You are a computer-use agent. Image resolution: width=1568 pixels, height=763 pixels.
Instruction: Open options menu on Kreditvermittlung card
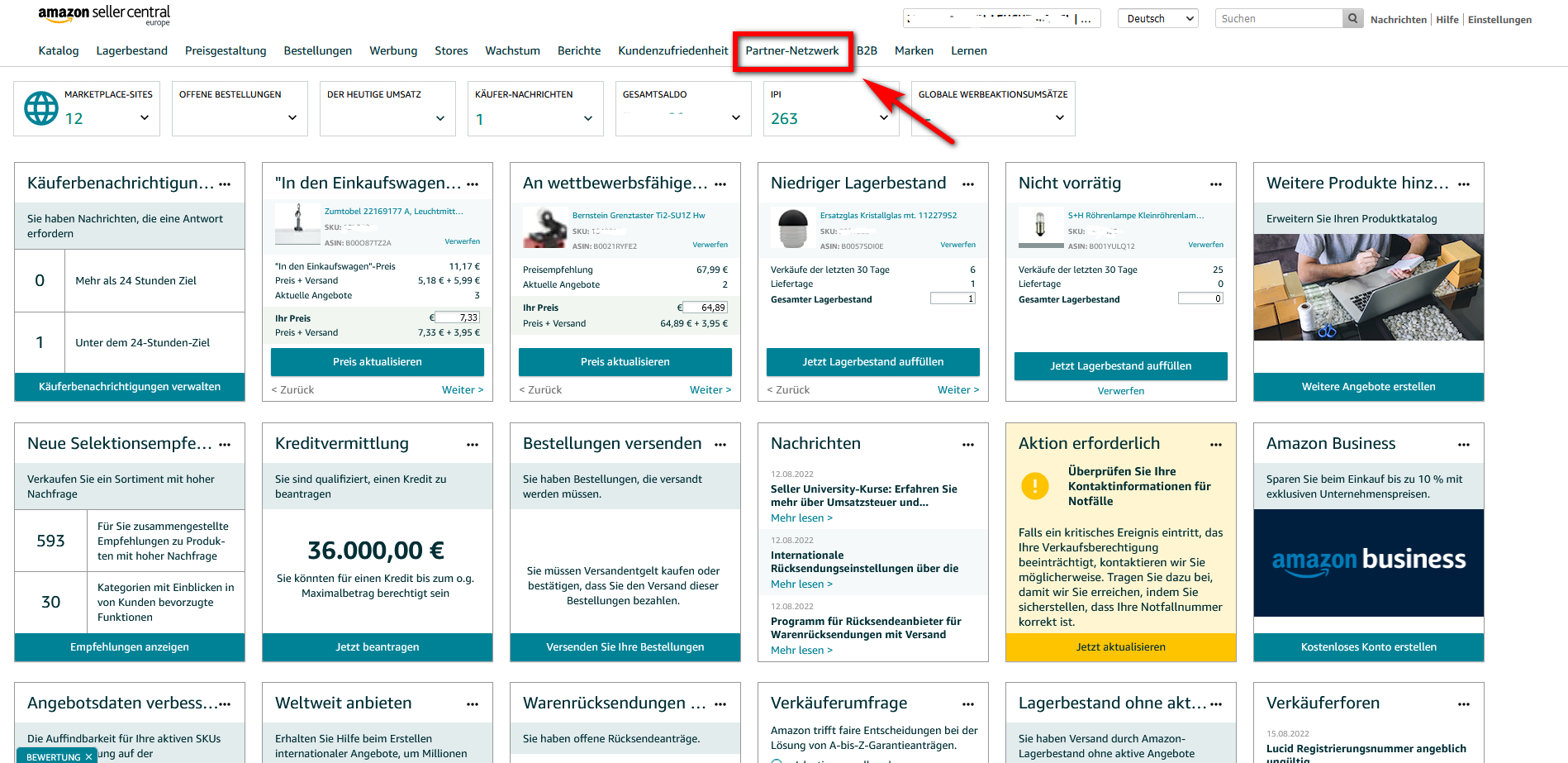coord(472,445)
